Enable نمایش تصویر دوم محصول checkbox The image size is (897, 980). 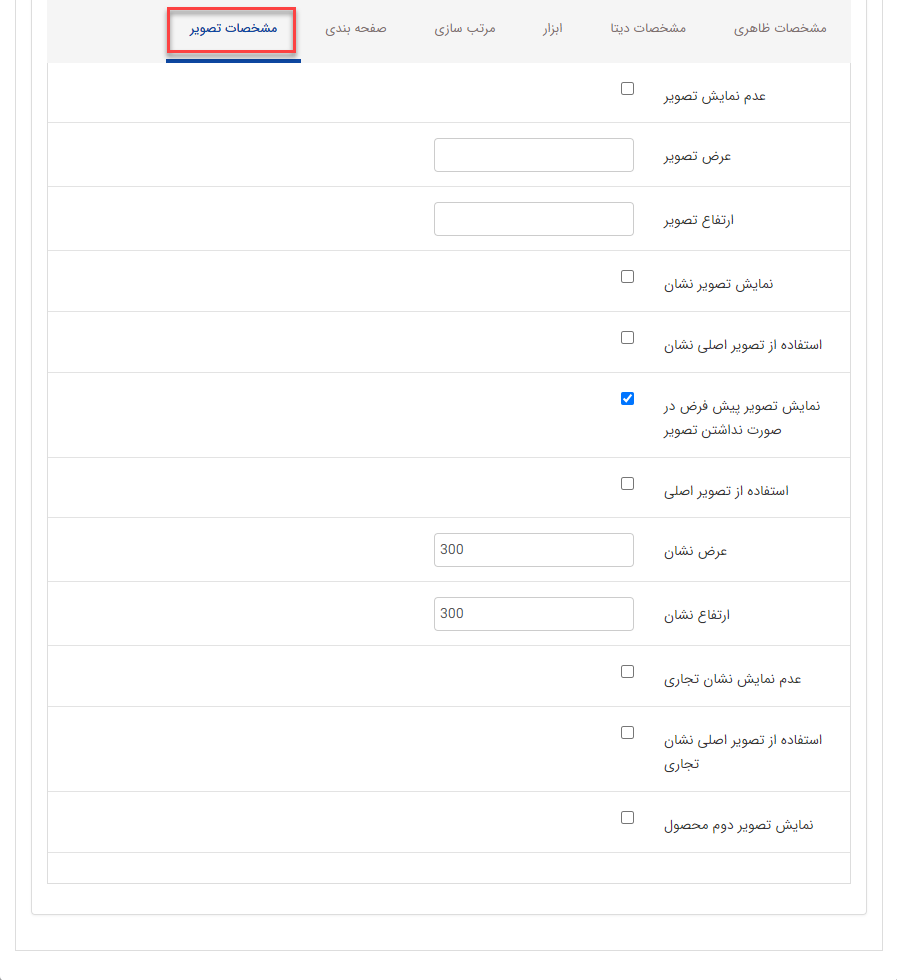coord(627,817)
